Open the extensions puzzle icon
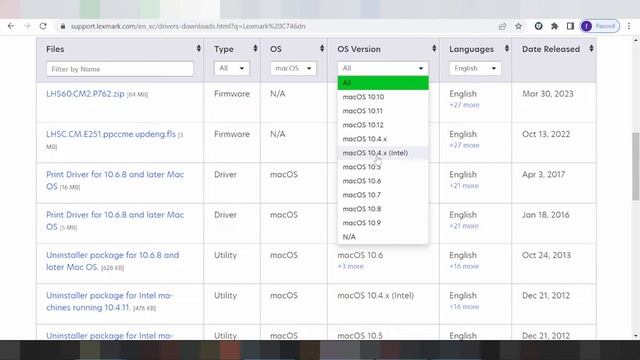640x360 pixels. tap(554, 26)
